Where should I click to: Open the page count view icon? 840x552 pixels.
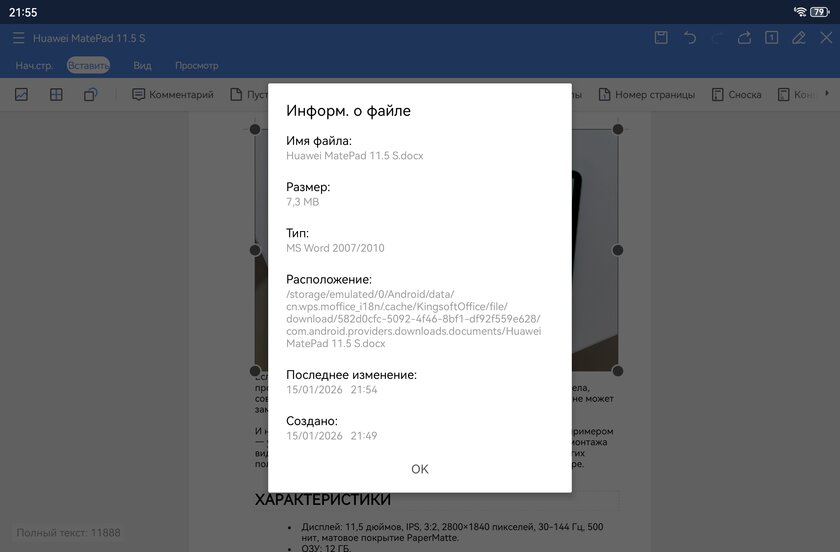pos(771,38)
